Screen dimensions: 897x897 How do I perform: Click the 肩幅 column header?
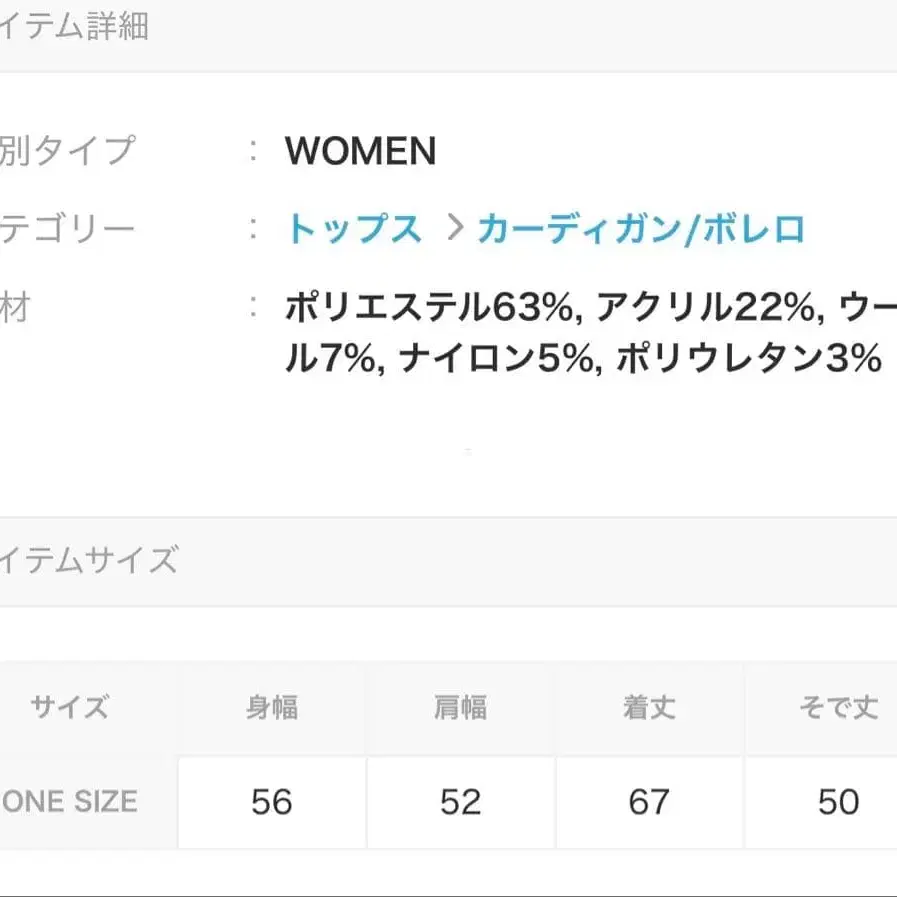click(x=460, y=709)
